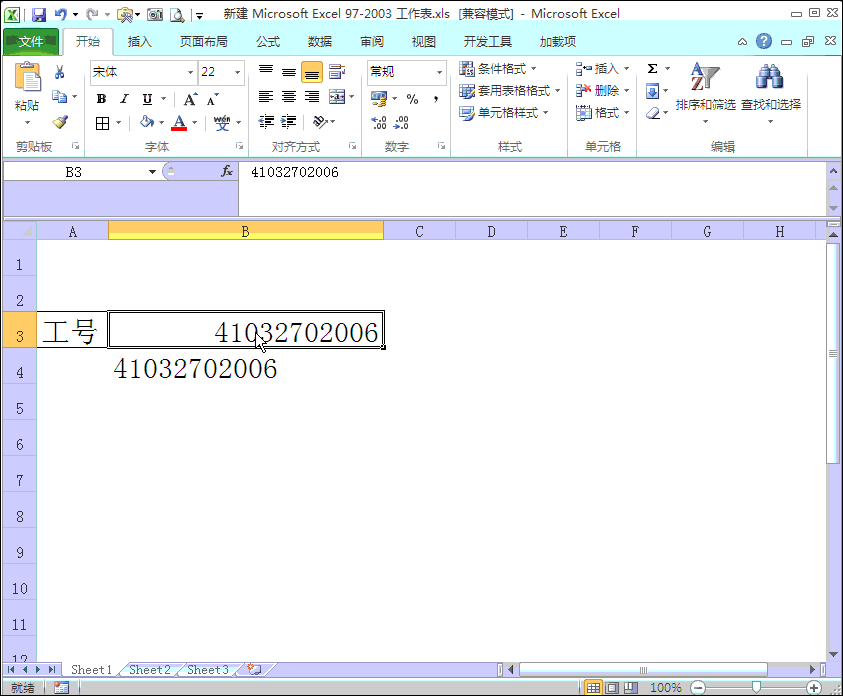Image resolution: width=843 pixels, height=696 pixels.
Task: Open Excel Help question mark
Action: (x=763, y=41)
